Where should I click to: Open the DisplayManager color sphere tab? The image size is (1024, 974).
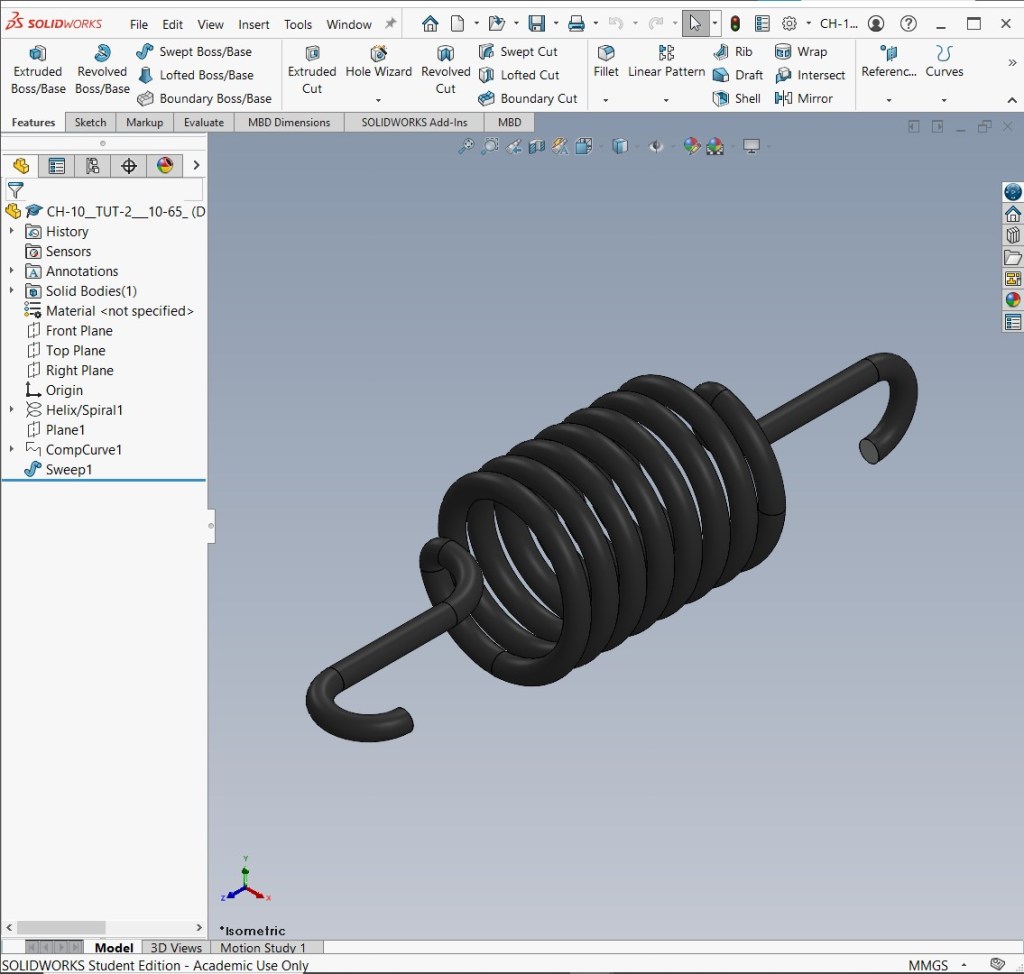click(165, 166)
